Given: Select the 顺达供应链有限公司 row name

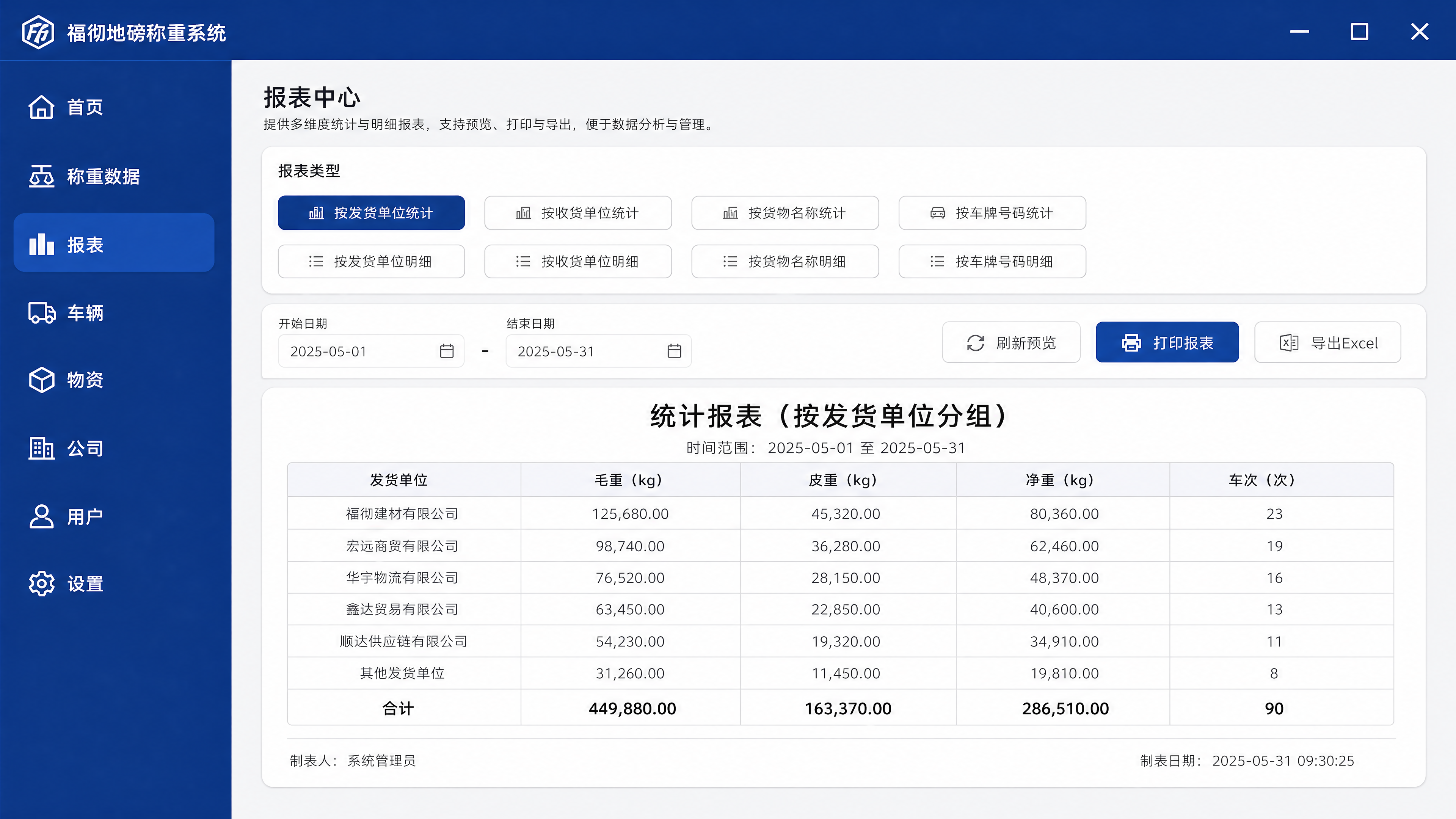Looking at the screenshot, I should [403, 641].
